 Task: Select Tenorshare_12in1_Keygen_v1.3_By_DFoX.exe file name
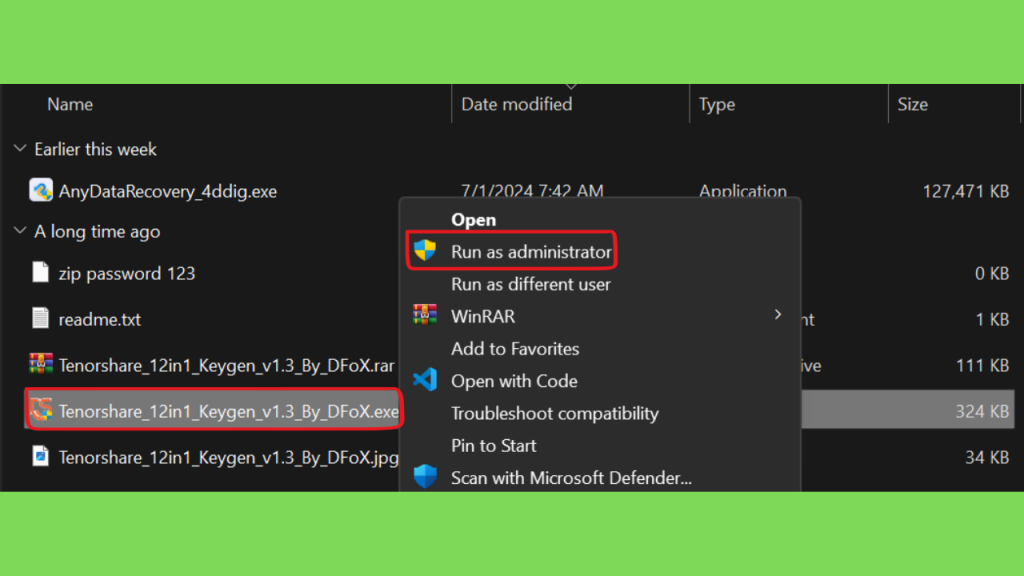(229, 411)
